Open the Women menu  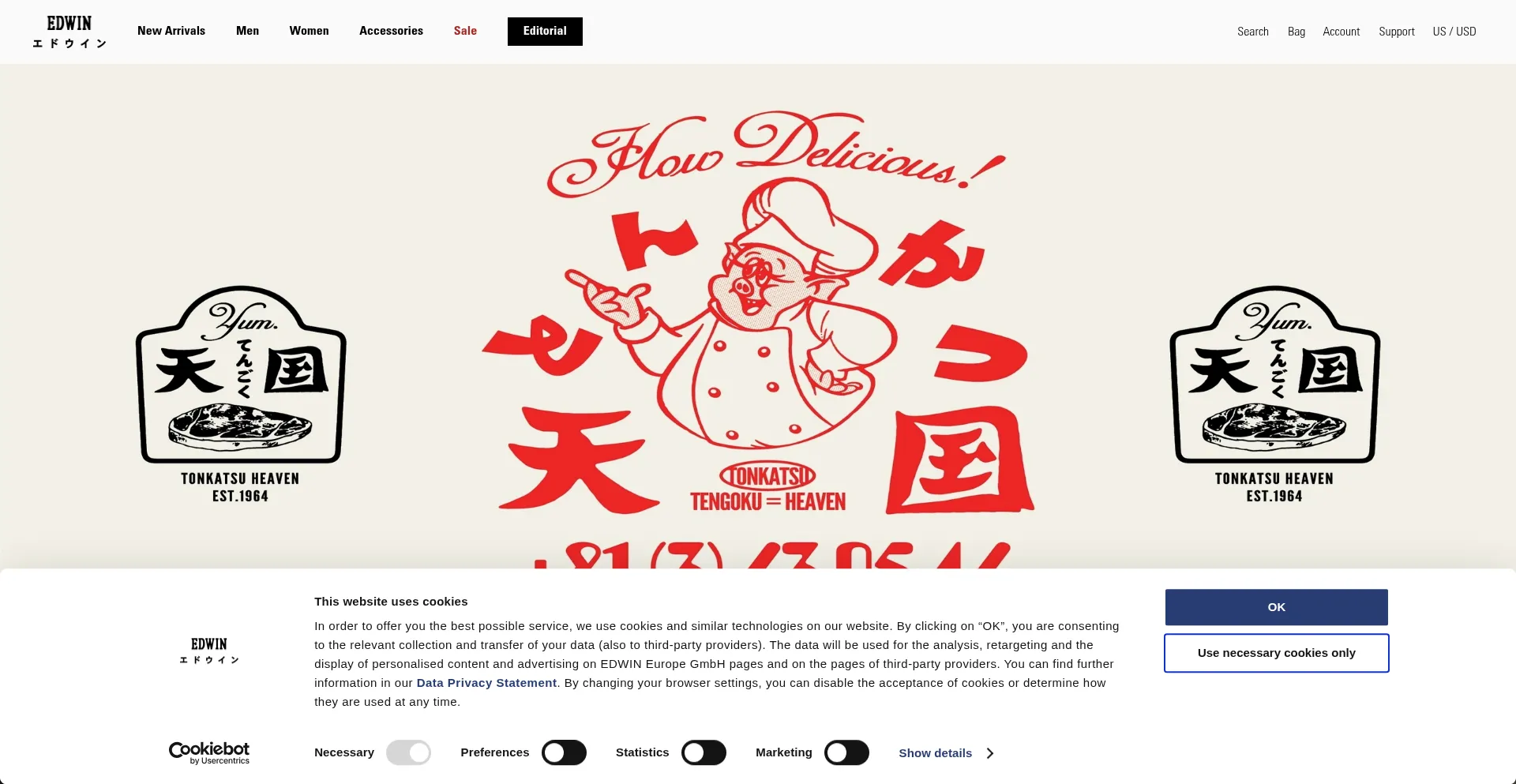[x=309, y=31]
